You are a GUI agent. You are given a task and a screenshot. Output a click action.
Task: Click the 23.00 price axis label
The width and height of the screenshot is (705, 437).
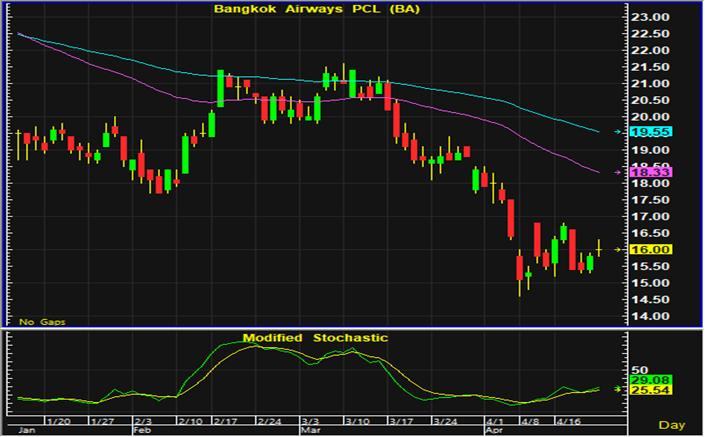coord(650,17)
